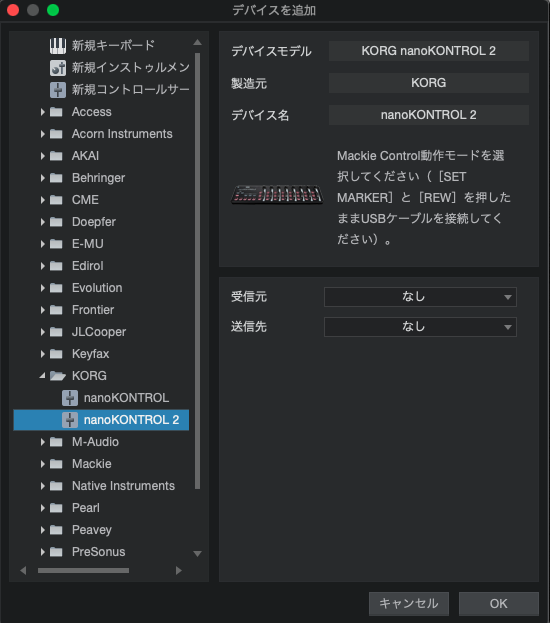Image resolution: width=550 pixels, height=623 pixels.
Task: Select the nanoKONTROL device icon
Action: (70, 398)
